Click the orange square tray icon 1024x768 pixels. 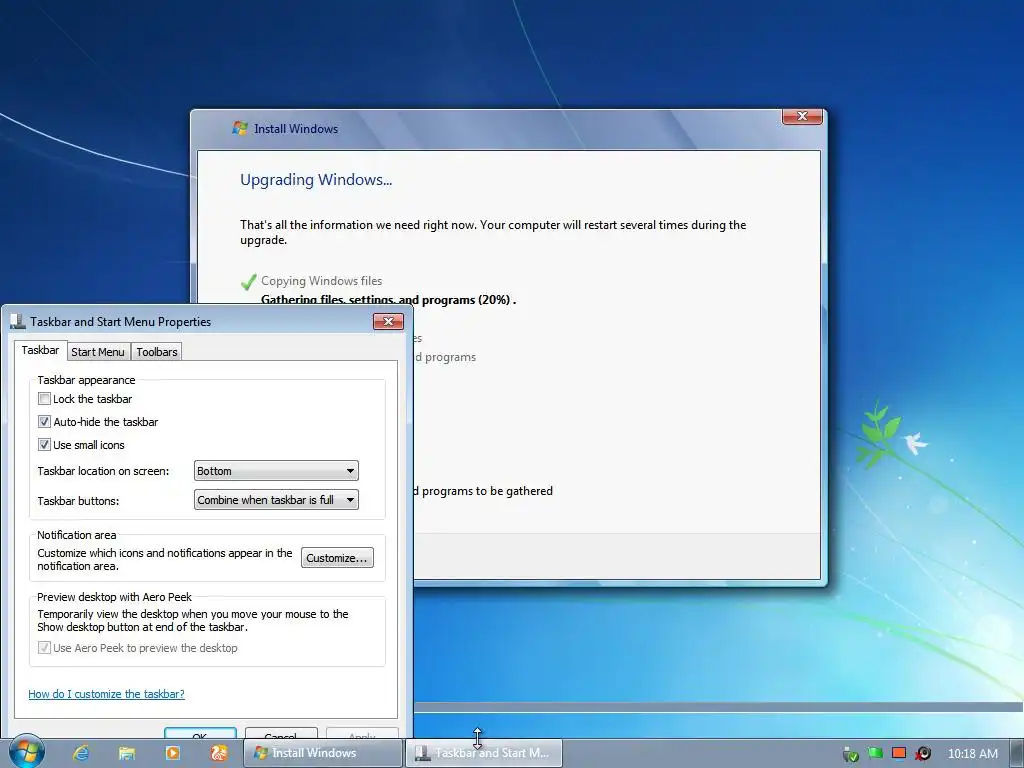pyautogui.click(x=899, y=753)
